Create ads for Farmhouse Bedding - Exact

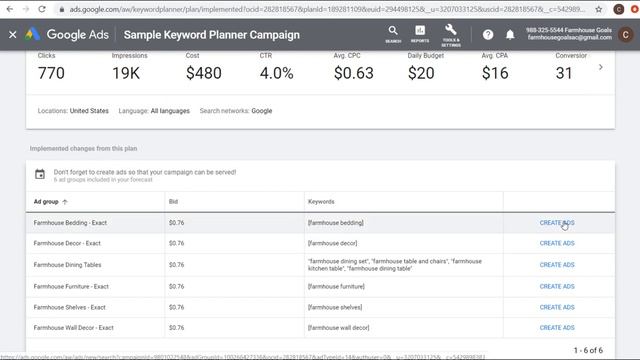557,223
